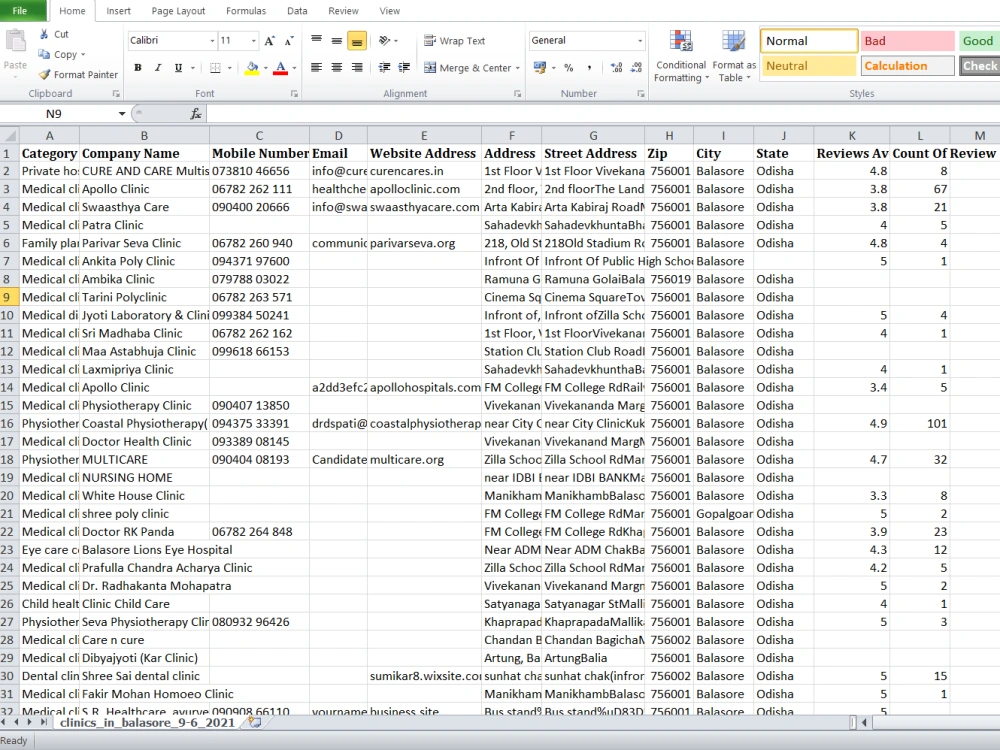Viewport: 1000px width, 750px height.
Task: Select column A header
Action: click(49, 135)
